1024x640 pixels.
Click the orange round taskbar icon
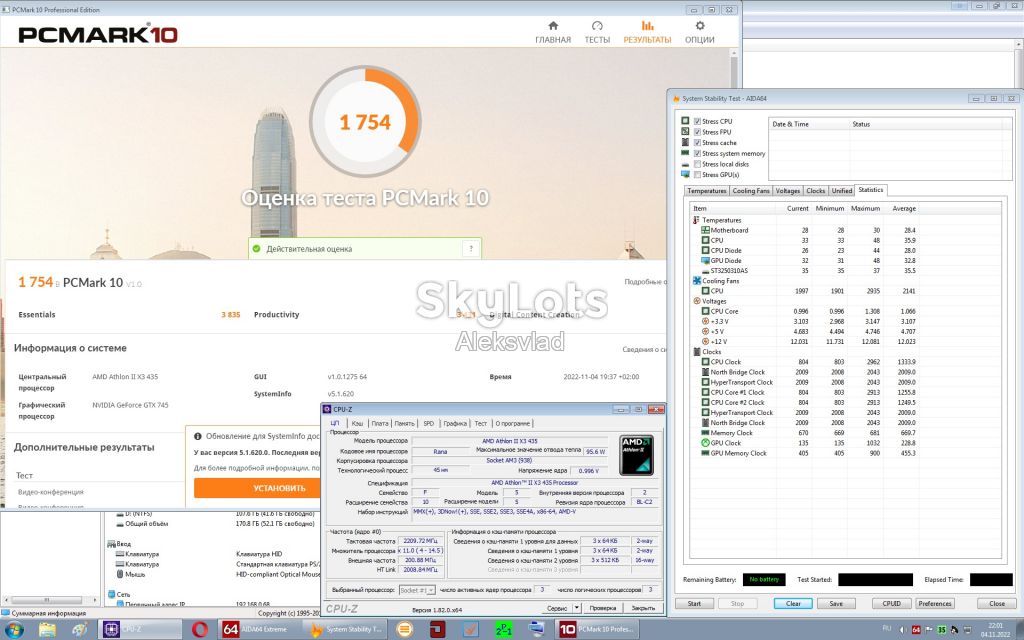[404, 630]
